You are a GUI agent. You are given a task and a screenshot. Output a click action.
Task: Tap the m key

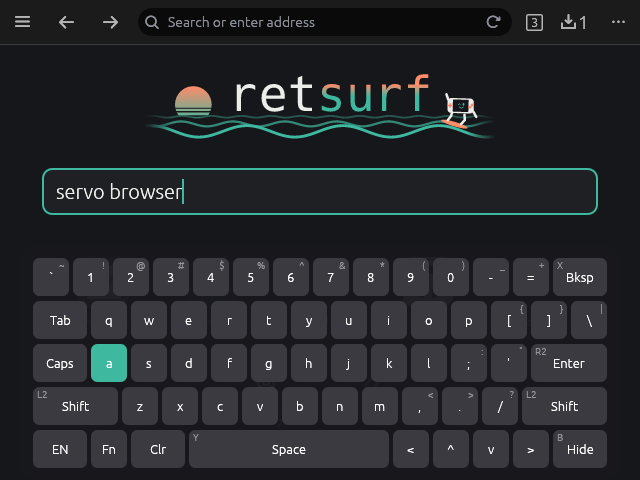coord(380,406)
